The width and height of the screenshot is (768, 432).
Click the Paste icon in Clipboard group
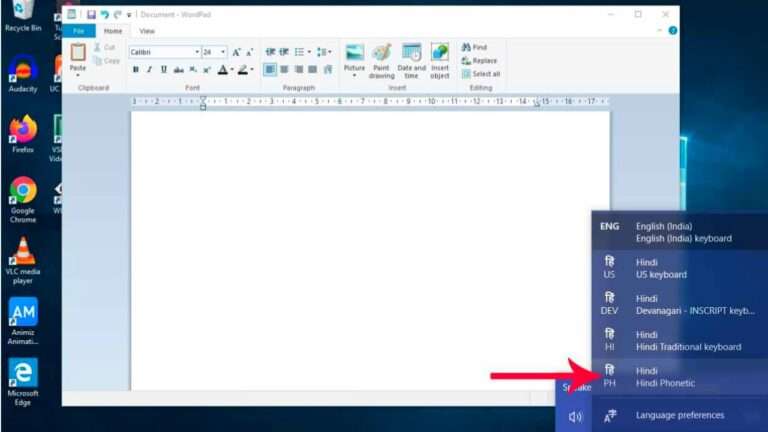(78, 54)
